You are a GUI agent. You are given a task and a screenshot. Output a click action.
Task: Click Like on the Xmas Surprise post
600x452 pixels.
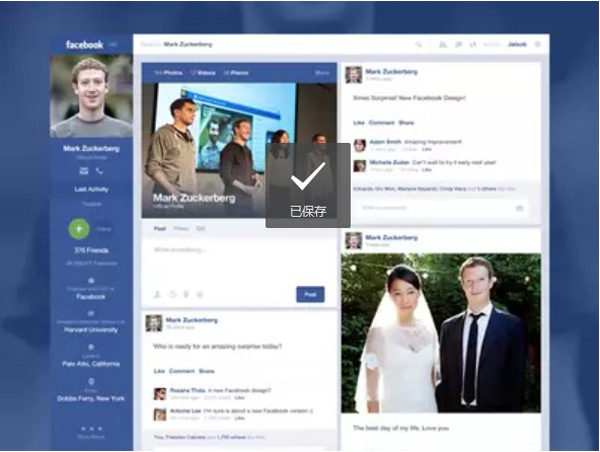359,122
